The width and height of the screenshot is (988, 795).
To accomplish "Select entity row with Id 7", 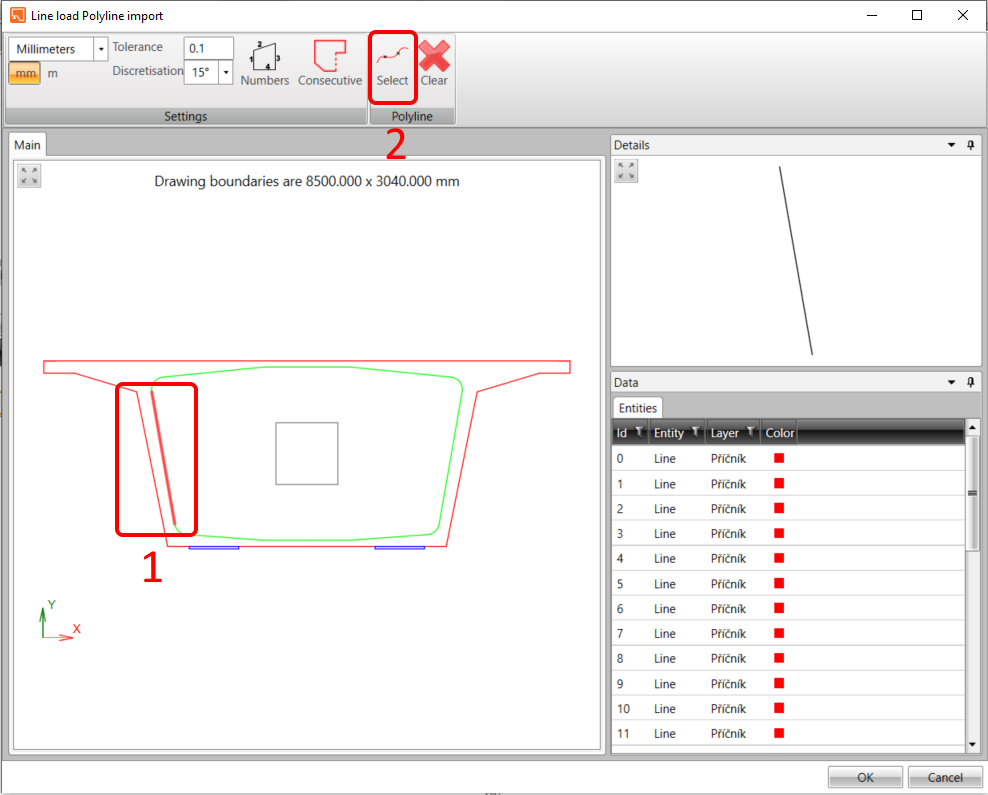I will pyautogui.click(x=788, y=634).
